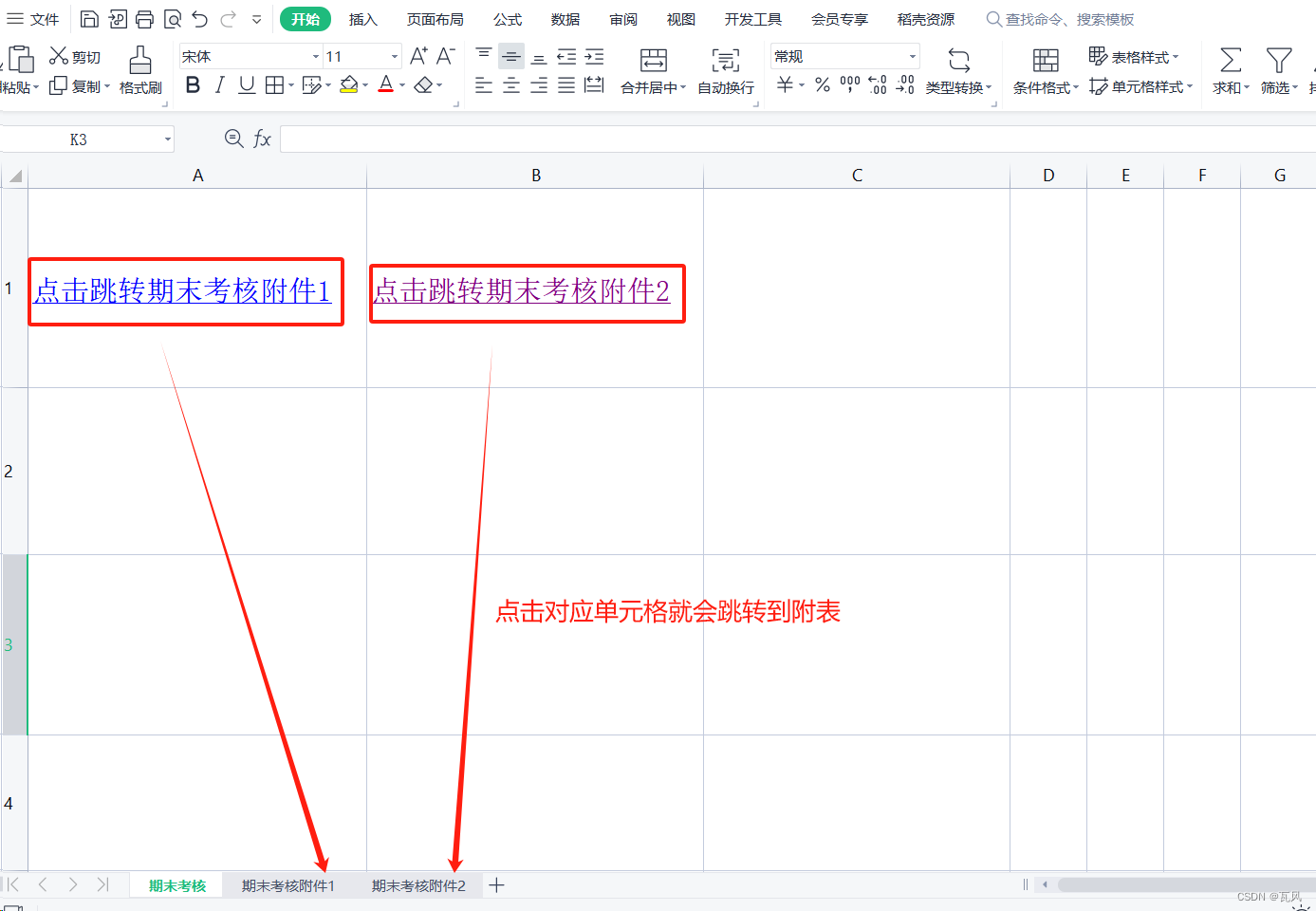
Task: Click the fill color paint bucket swatch
Action: coord(348,85)
